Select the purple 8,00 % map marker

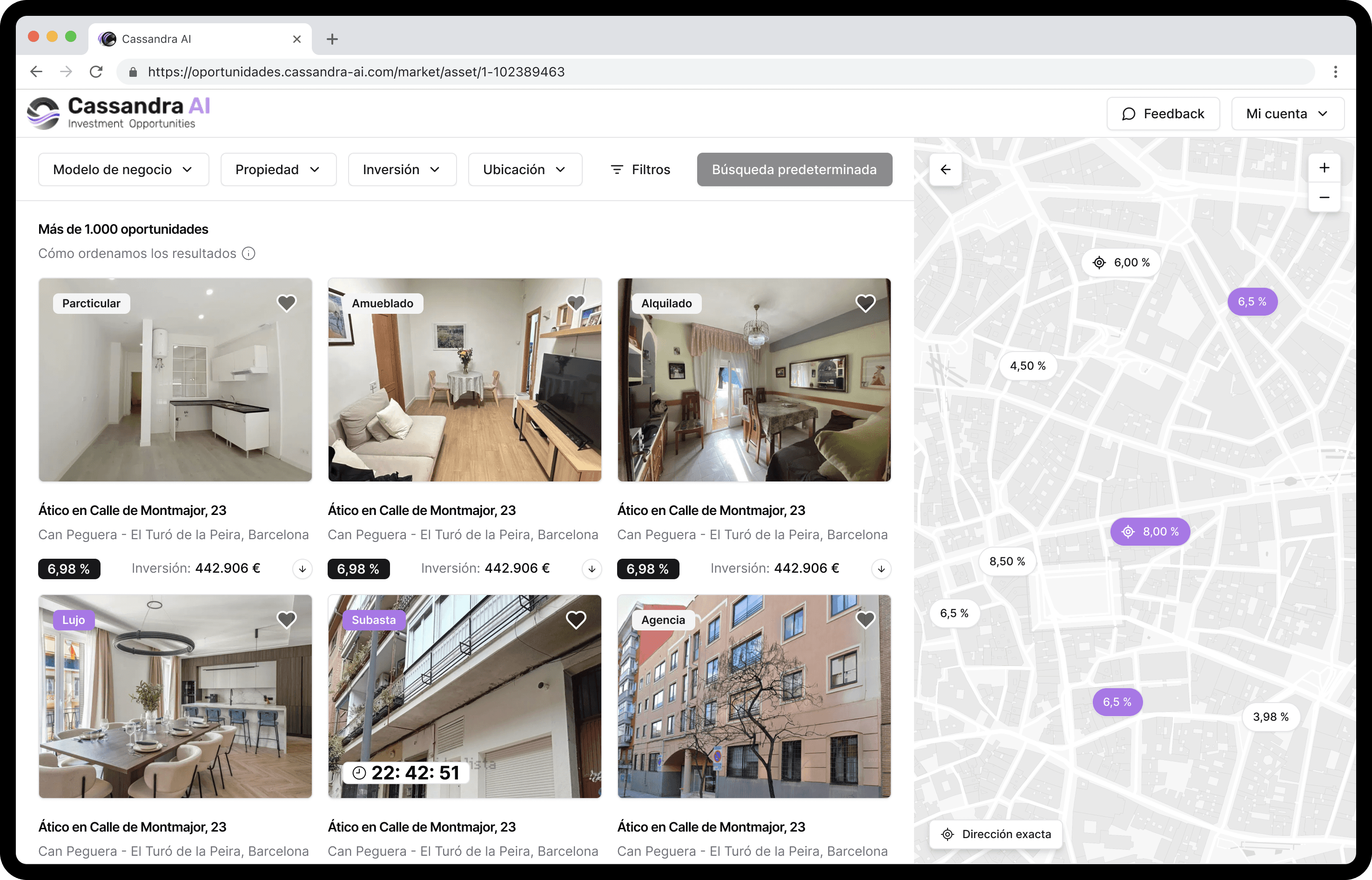1150,532
